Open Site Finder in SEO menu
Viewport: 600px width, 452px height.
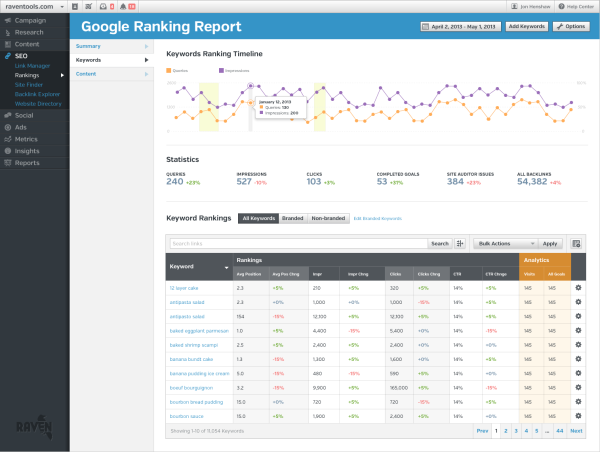29,85
